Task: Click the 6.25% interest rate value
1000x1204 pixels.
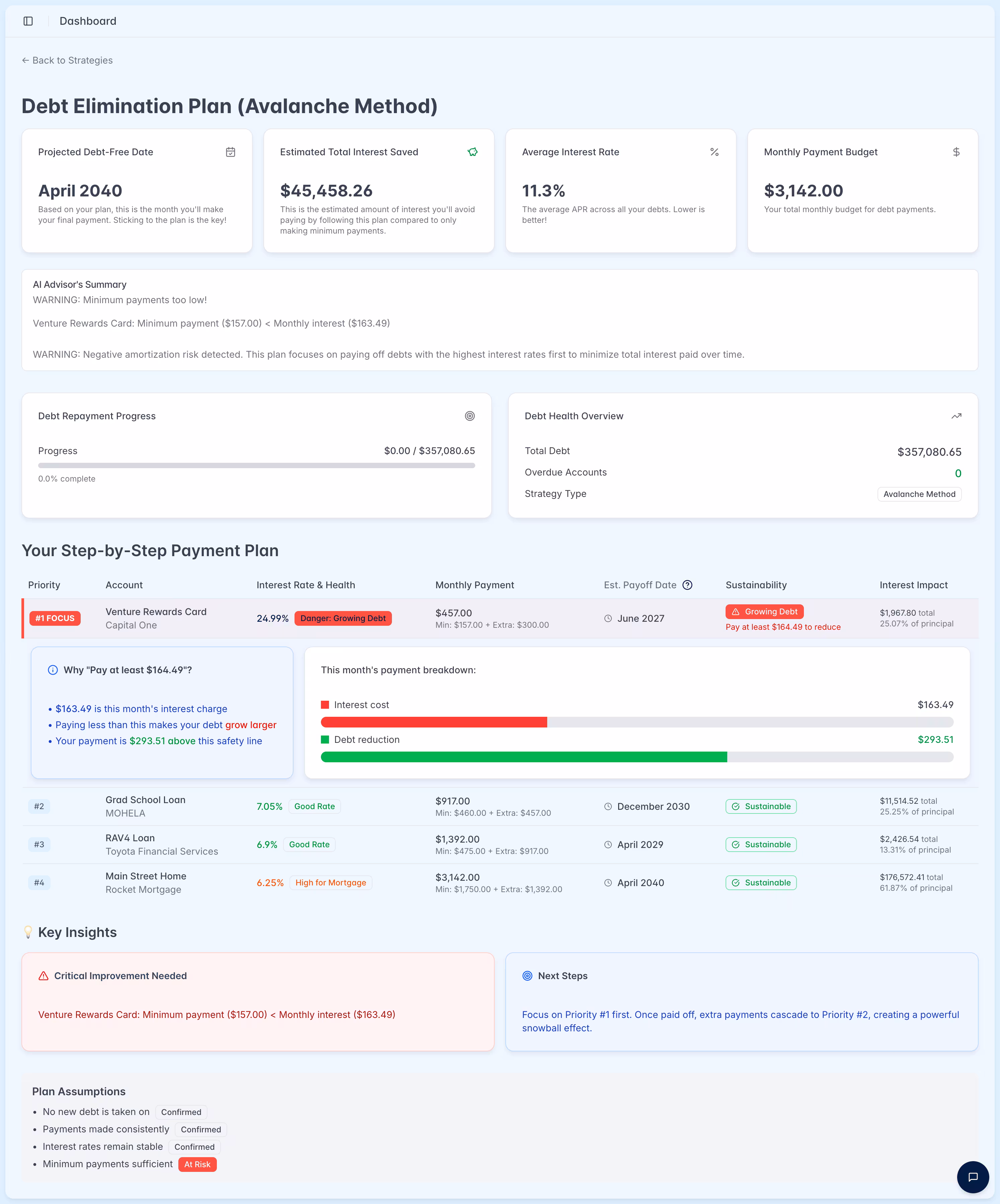Action: pyautogui.click(x=270, y=883)
